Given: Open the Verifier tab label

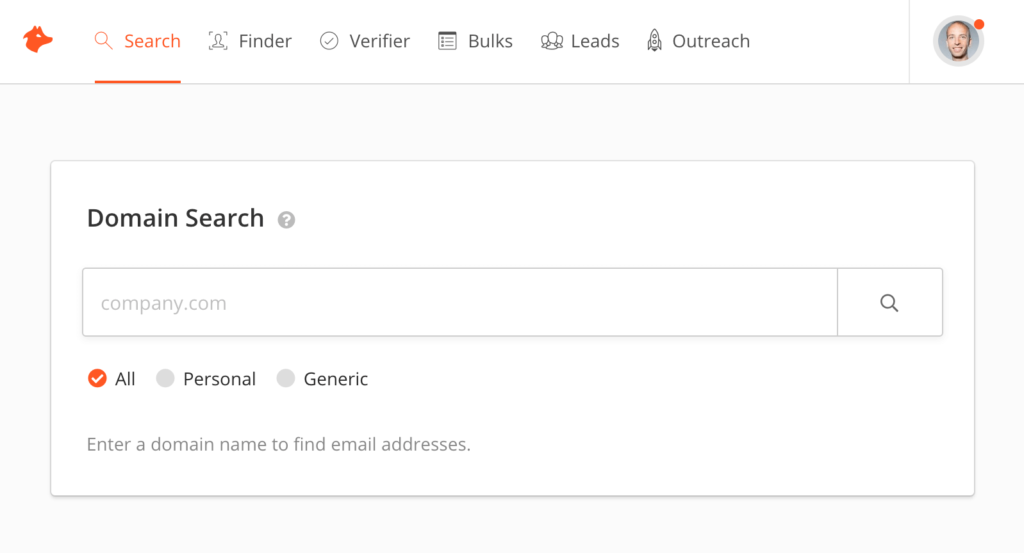Looking at the screenshot, I should [379, 41].
